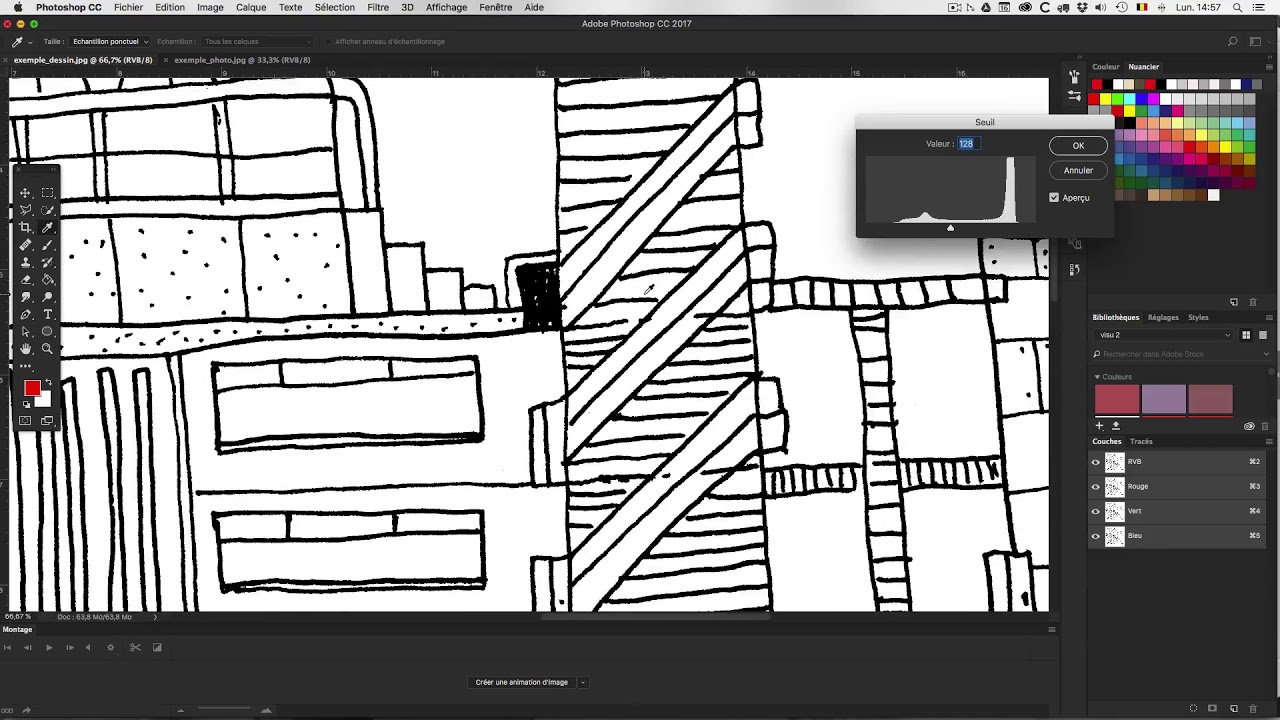Select the Polygonal Lasso tool

(x=25, y=210)
